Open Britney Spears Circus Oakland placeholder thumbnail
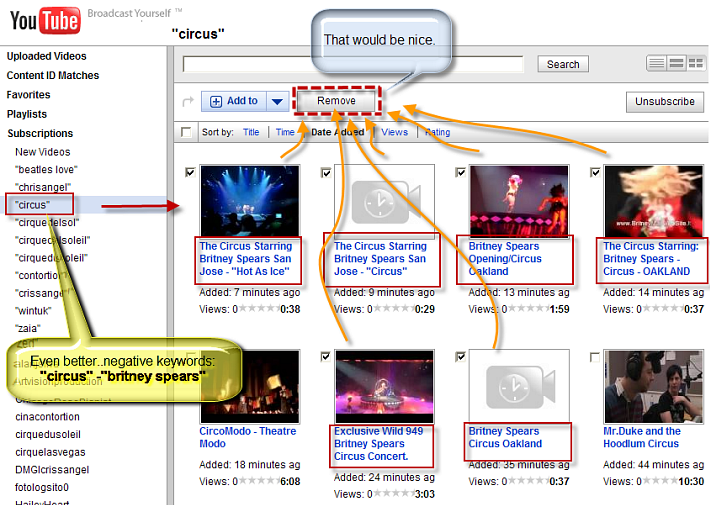The image size is (710, 505). tap(519, 385)
